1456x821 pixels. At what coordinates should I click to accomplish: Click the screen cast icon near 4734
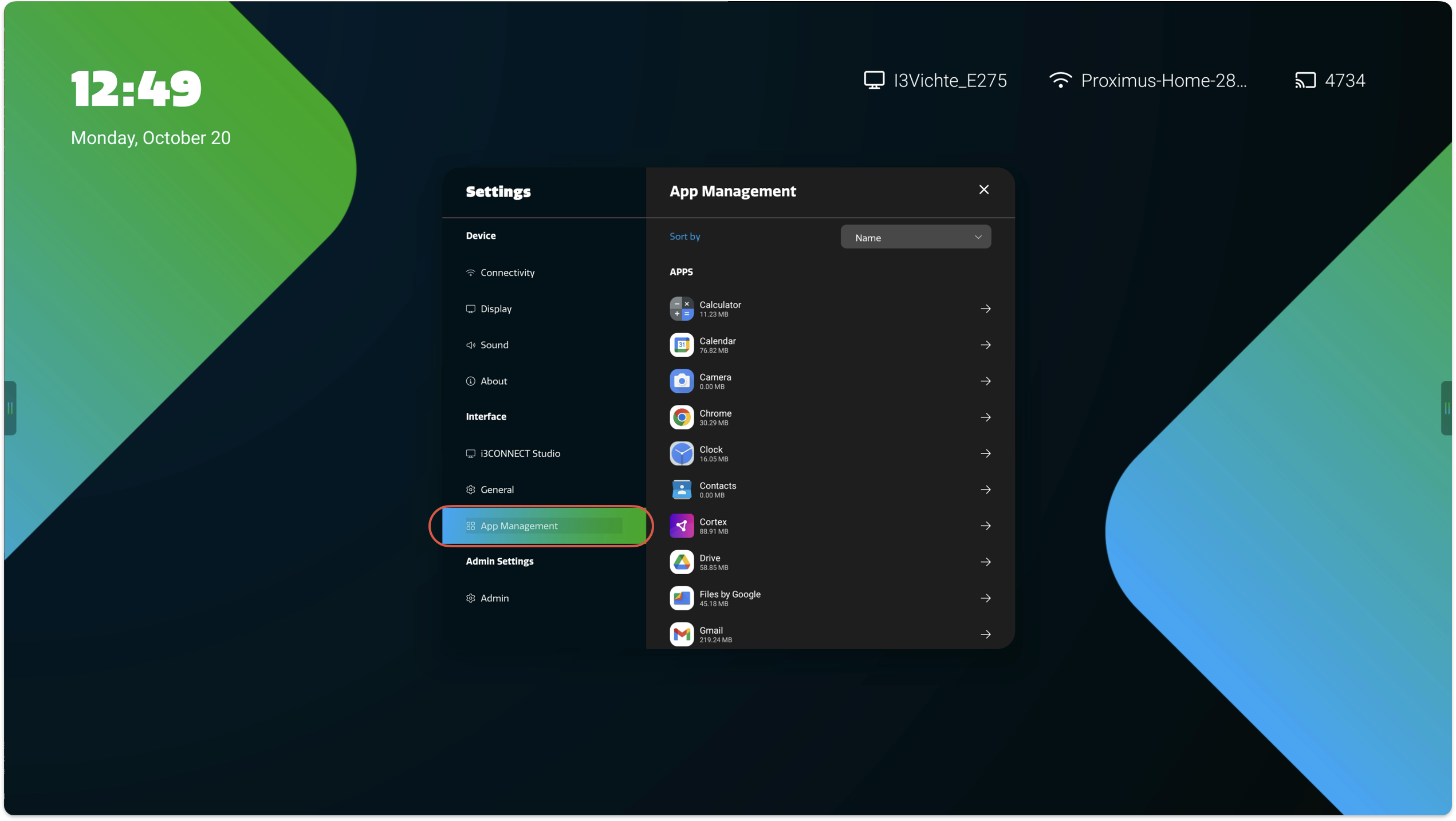[1305, 80]
